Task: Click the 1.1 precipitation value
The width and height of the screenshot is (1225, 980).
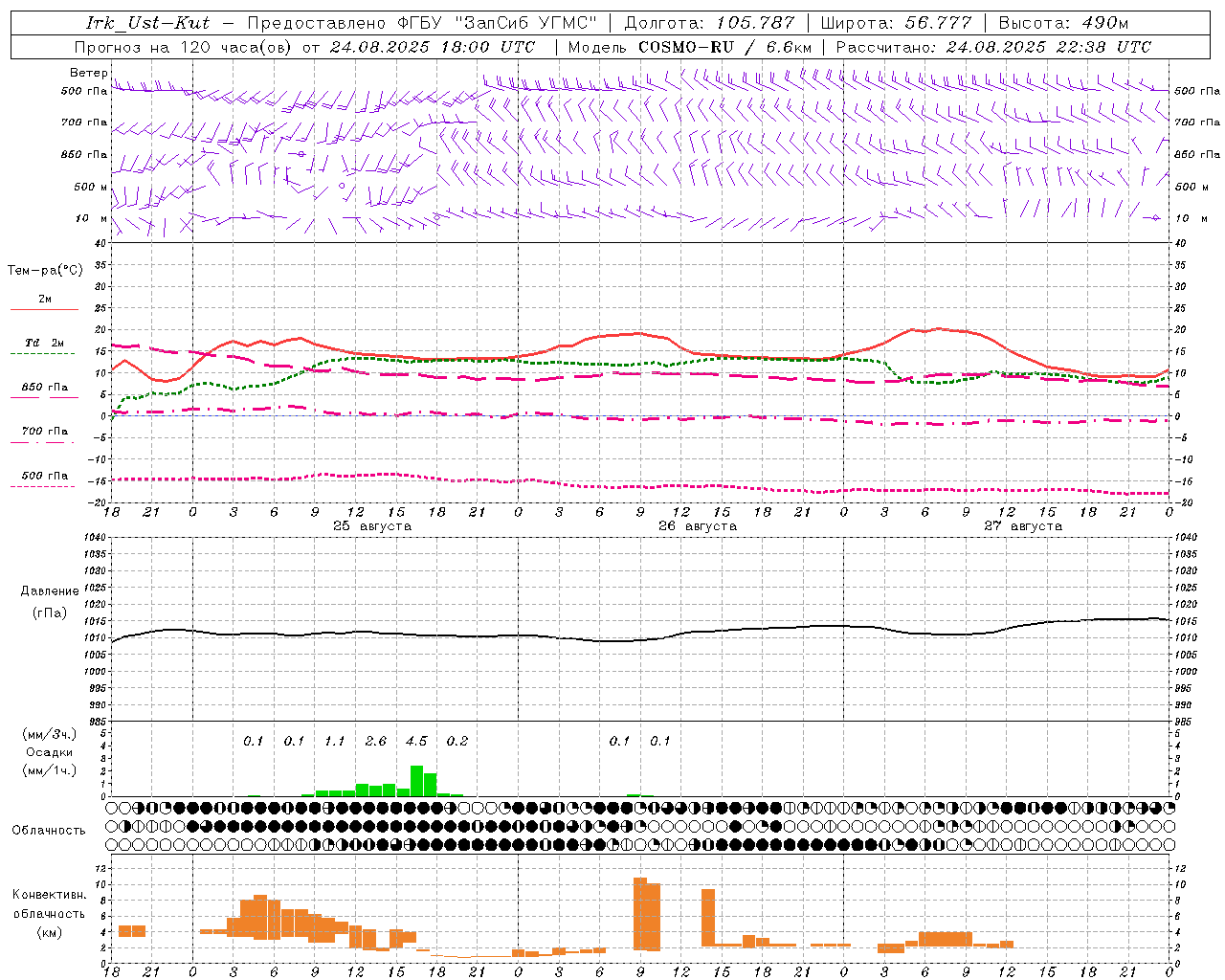Action: point(335,741)
